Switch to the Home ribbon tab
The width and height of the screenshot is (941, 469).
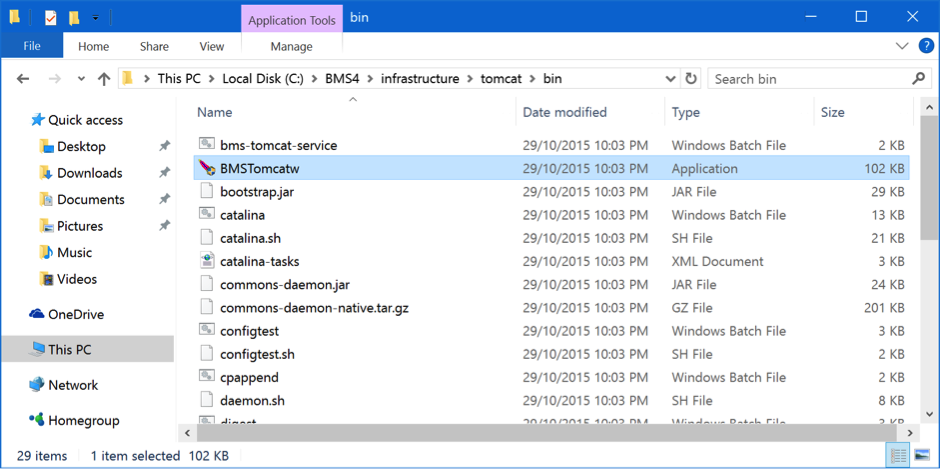point(94,46)
